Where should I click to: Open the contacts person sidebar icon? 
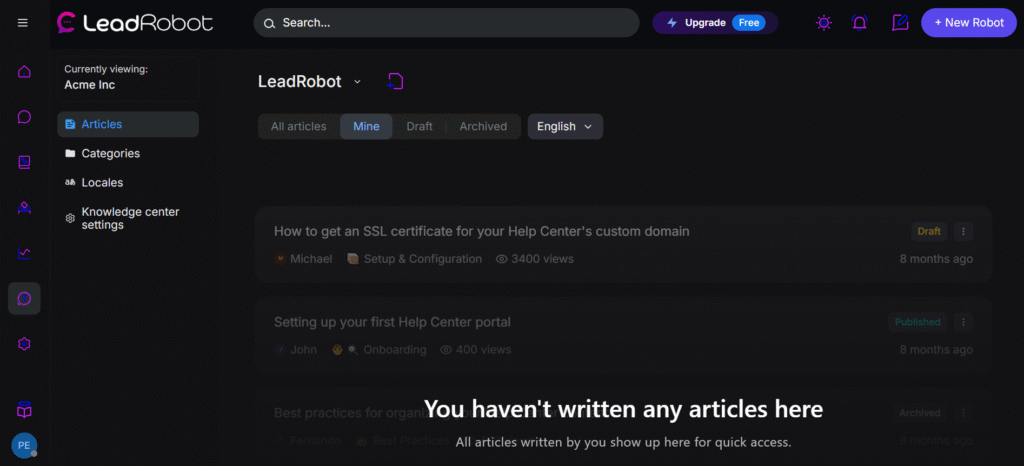click(24, 208)
